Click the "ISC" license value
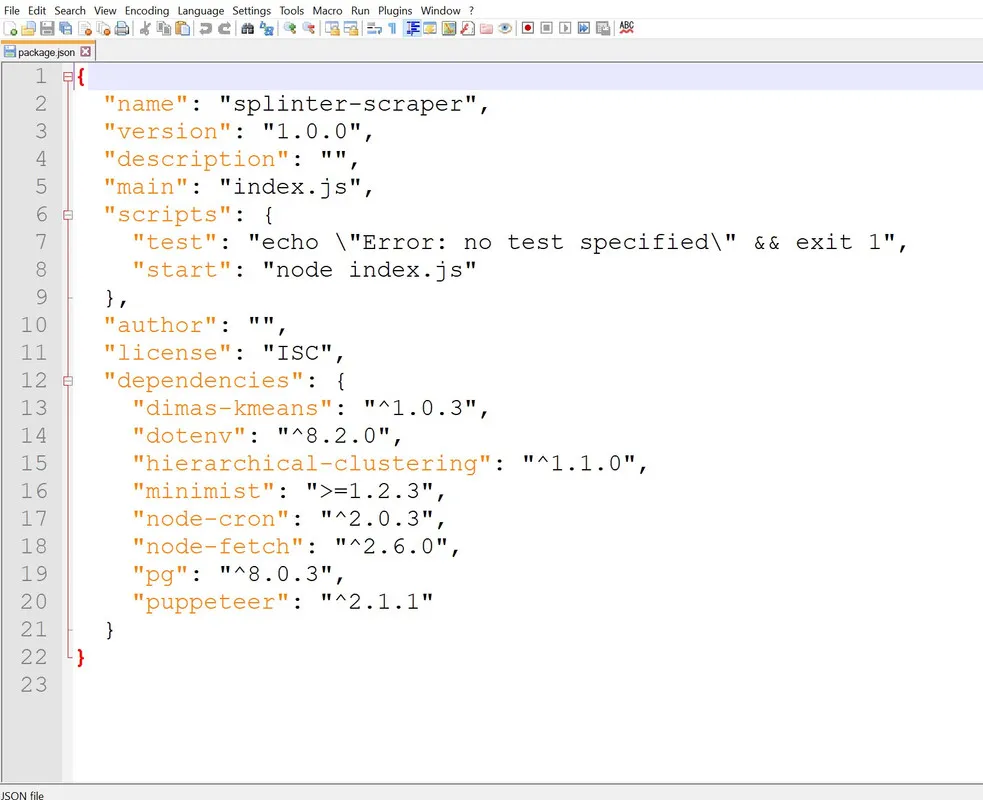Image resolution: width=983 pixels, height=800 pixels. click(x=297, y=353)
